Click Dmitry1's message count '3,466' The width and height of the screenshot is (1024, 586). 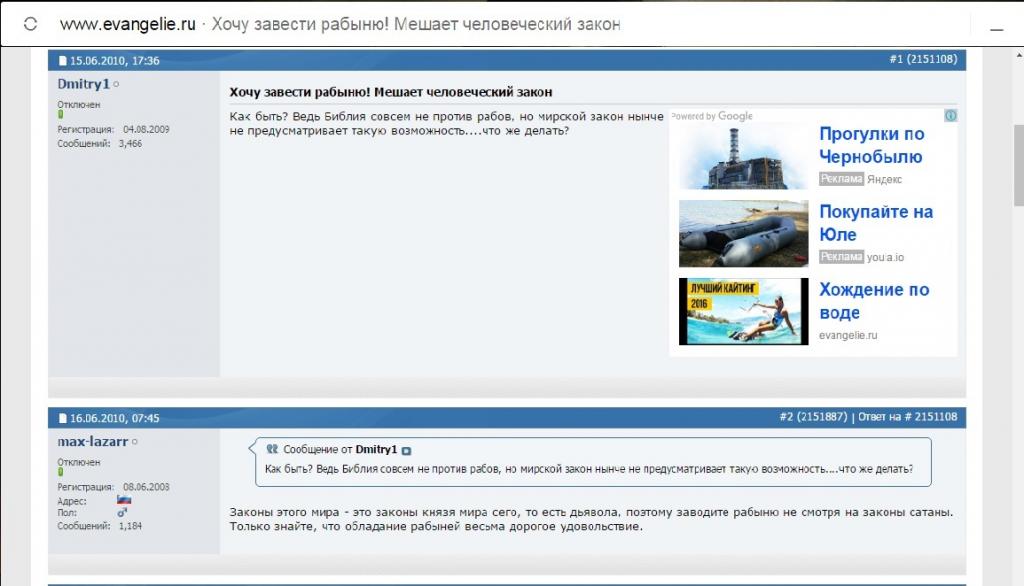(x=130, y=144)
